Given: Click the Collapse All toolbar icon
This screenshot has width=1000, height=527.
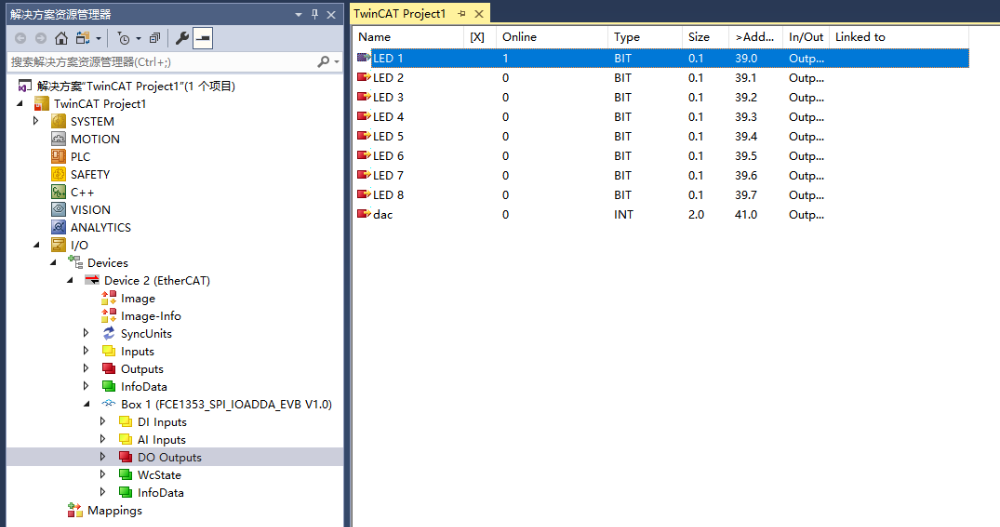Looking at the screenshot, I should pos(154,38).
